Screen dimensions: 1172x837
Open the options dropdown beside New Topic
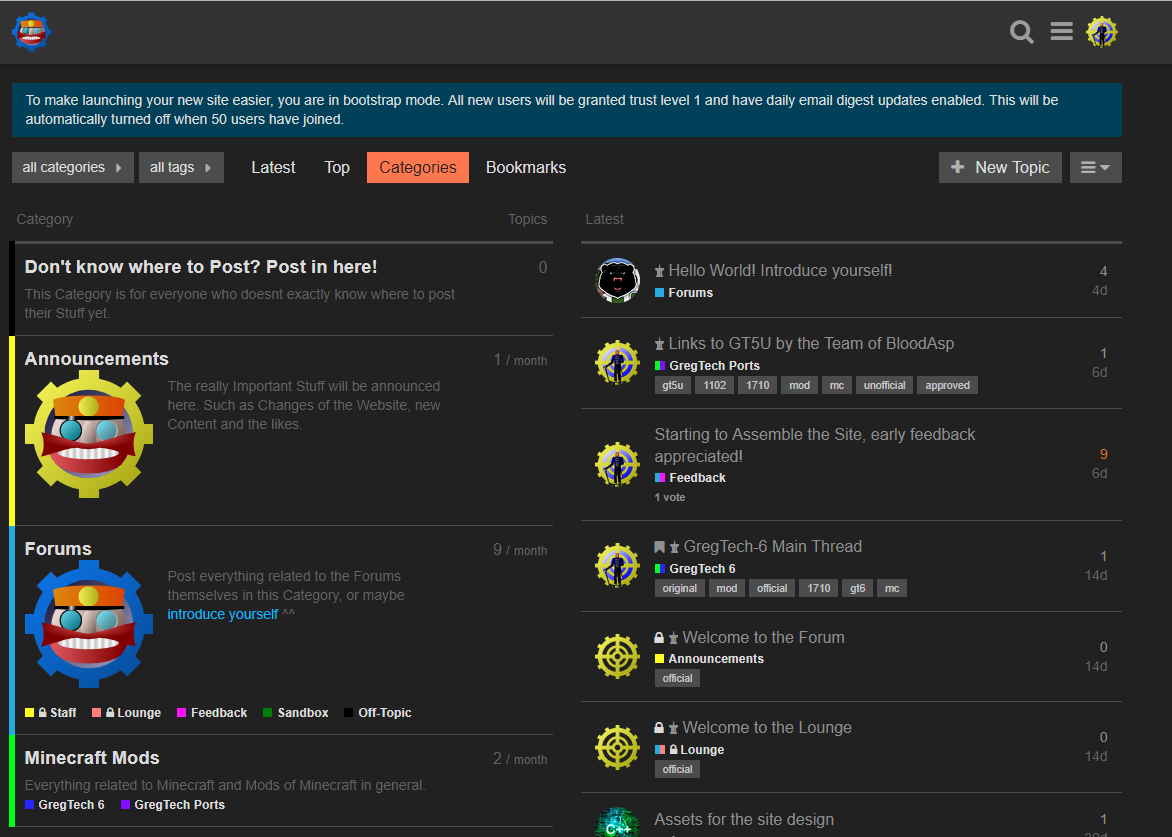point(1095,168)
